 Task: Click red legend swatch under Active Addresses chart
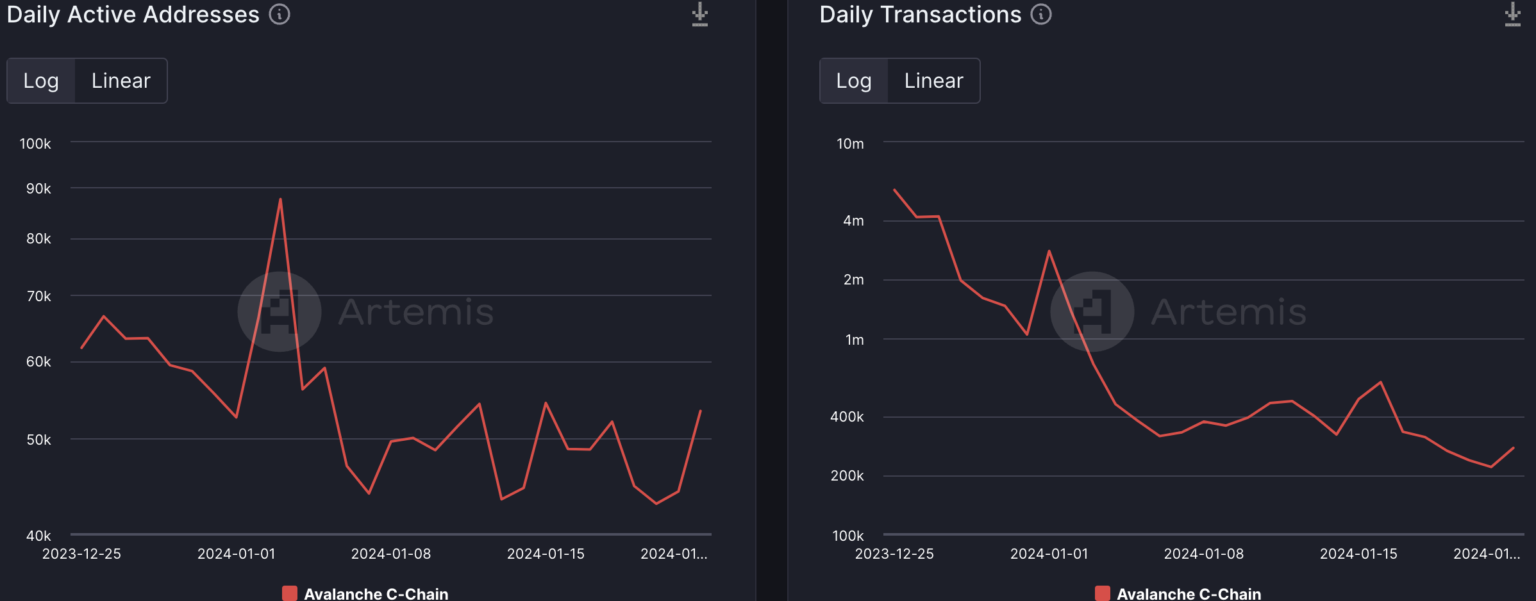coord(290,593)
